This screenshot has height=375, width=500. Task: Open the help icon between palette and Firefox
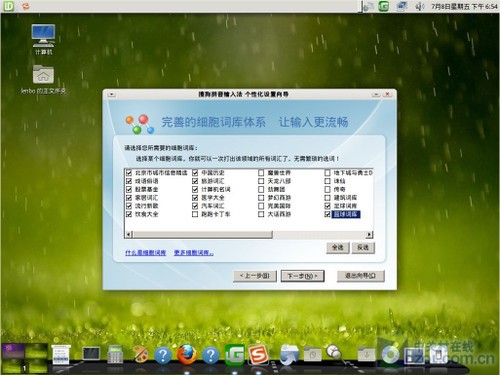(x=163, y=355)
